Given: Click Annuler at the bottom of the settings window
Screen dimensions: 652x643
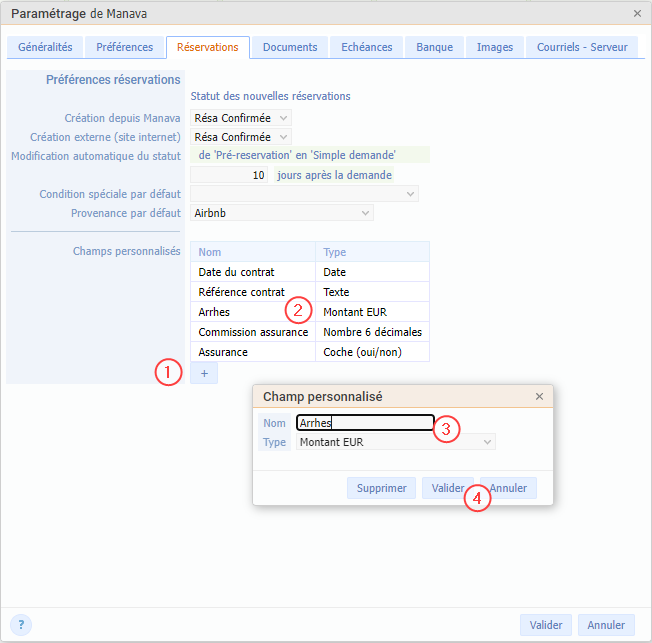Looking at the screenshot, I should tap(606, 625).
